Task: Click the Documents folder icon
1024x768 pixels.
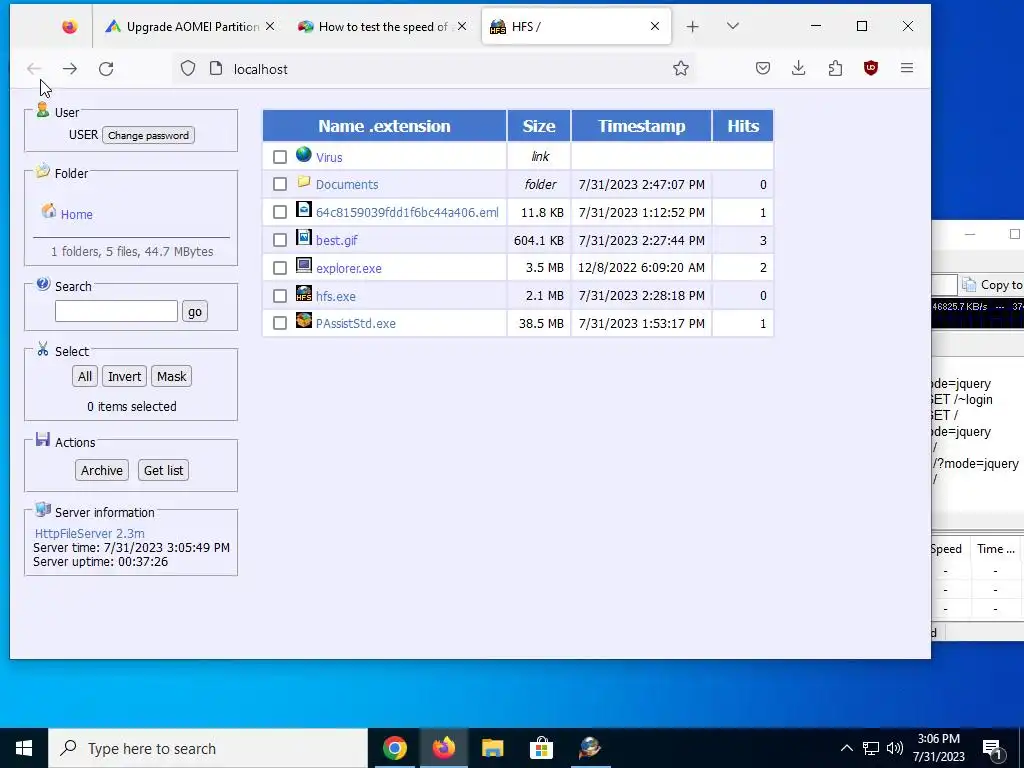Action: (x=304, y=182)
